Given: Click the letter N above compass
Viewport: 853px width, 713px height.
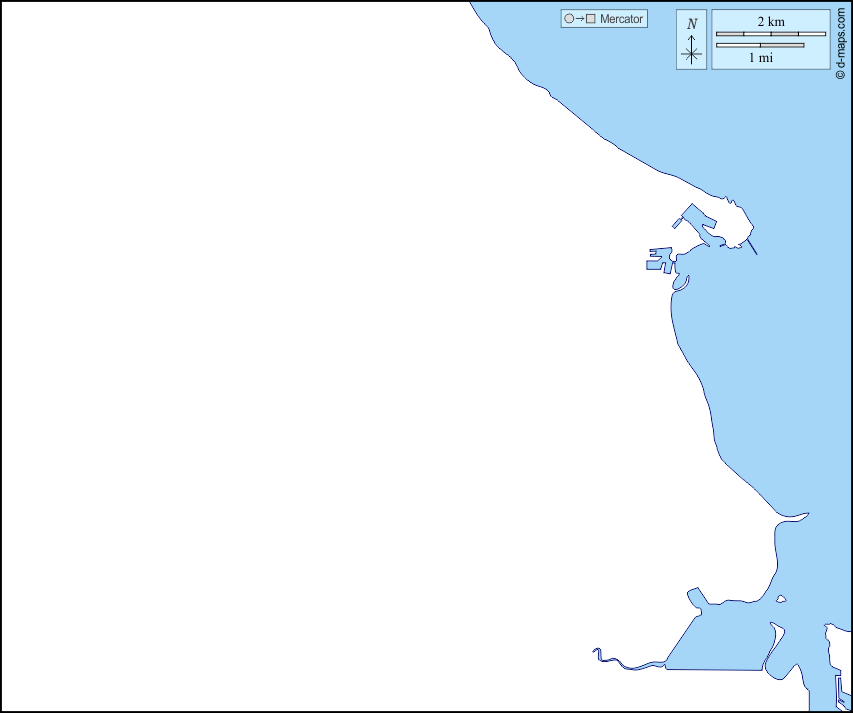Looking at the screenshot, I should click(692, 23).
